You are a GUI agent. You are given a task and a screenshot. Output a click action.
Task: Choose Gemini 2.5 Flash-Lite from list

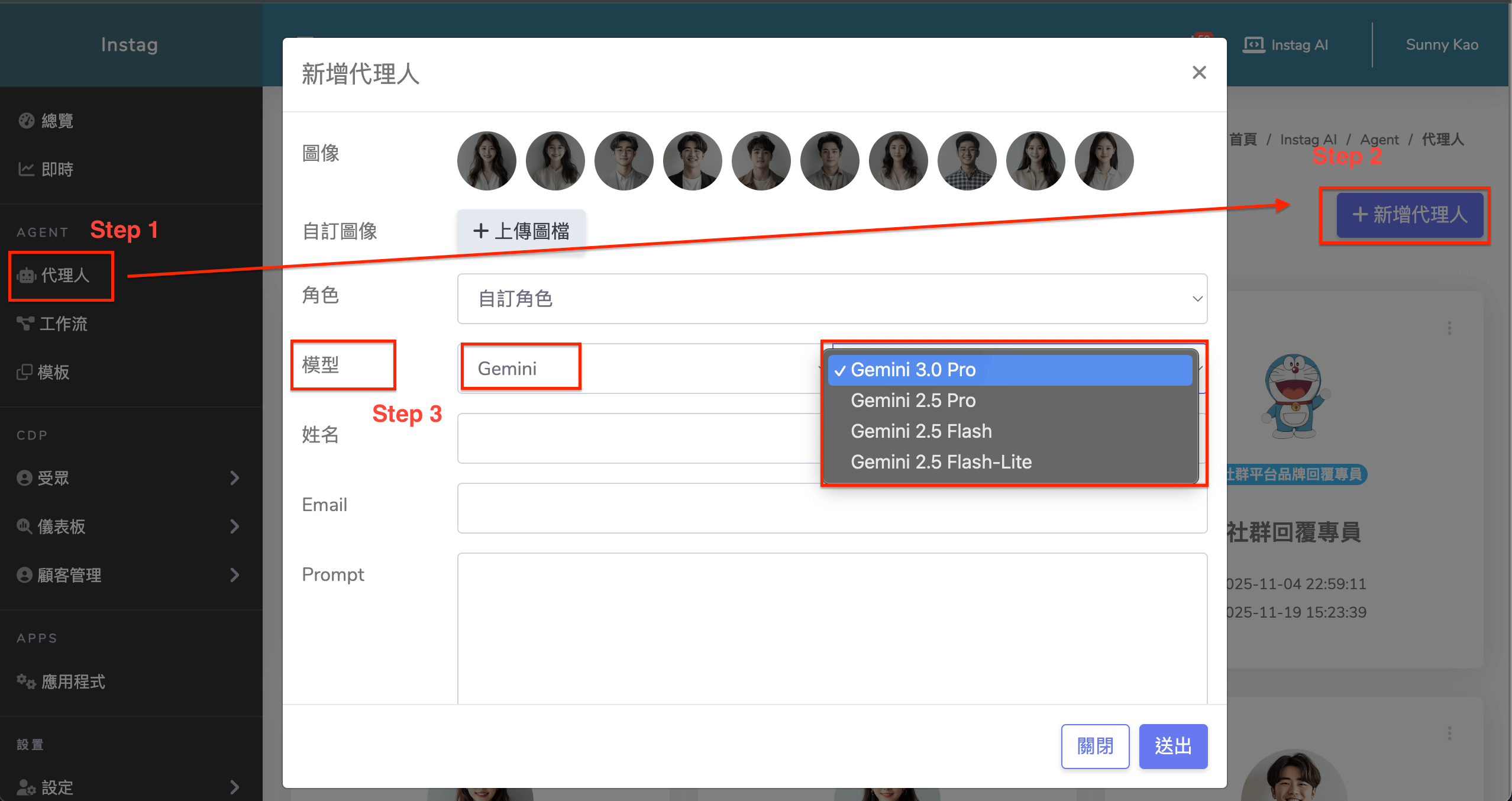click(x=941, y=462)
